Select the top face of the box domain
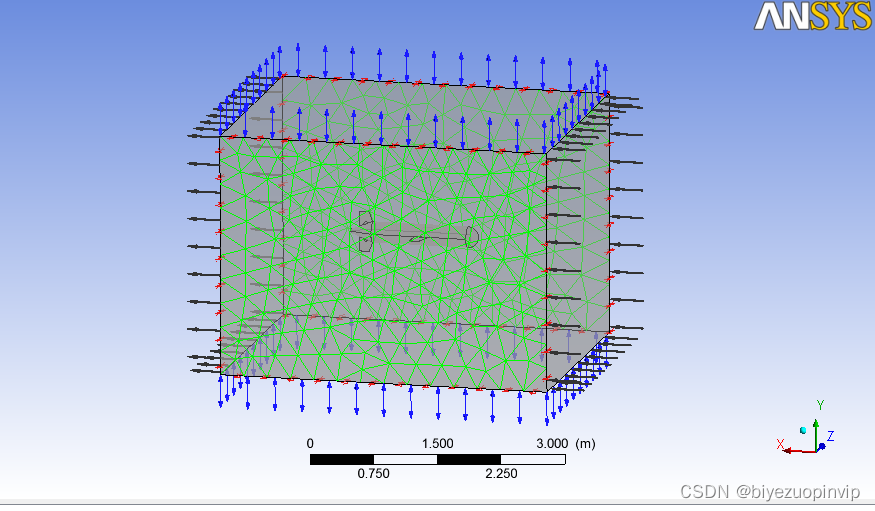875x511 pixels. click(420, 112)
